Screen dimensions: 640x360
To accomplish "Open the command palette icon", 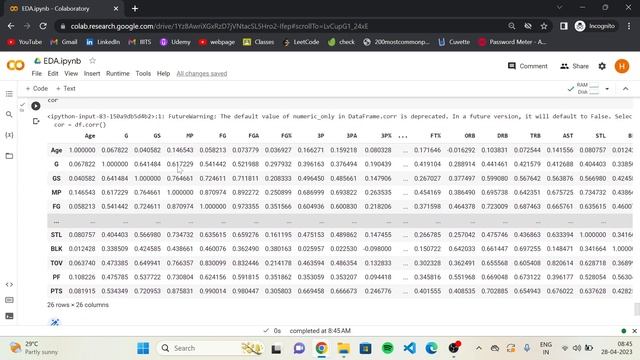I will pos(9,300).
